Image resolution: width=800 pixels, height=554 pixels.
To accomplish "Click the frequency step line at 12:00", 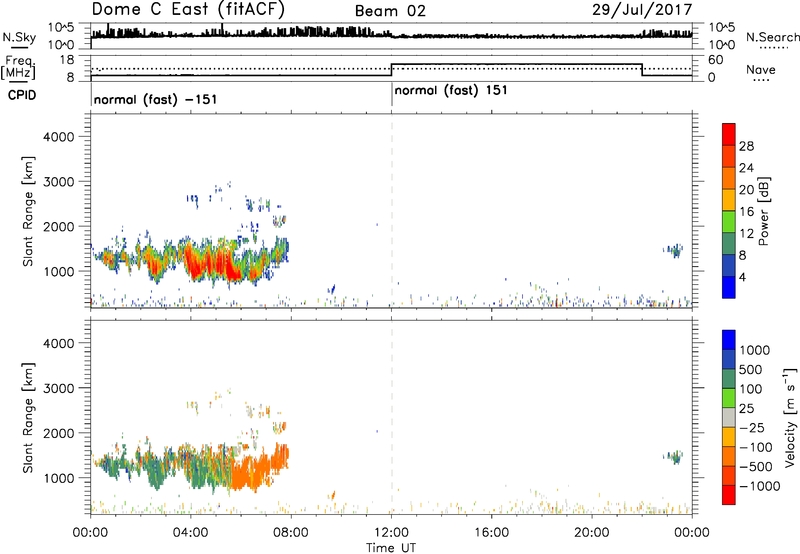I will 391,70.
